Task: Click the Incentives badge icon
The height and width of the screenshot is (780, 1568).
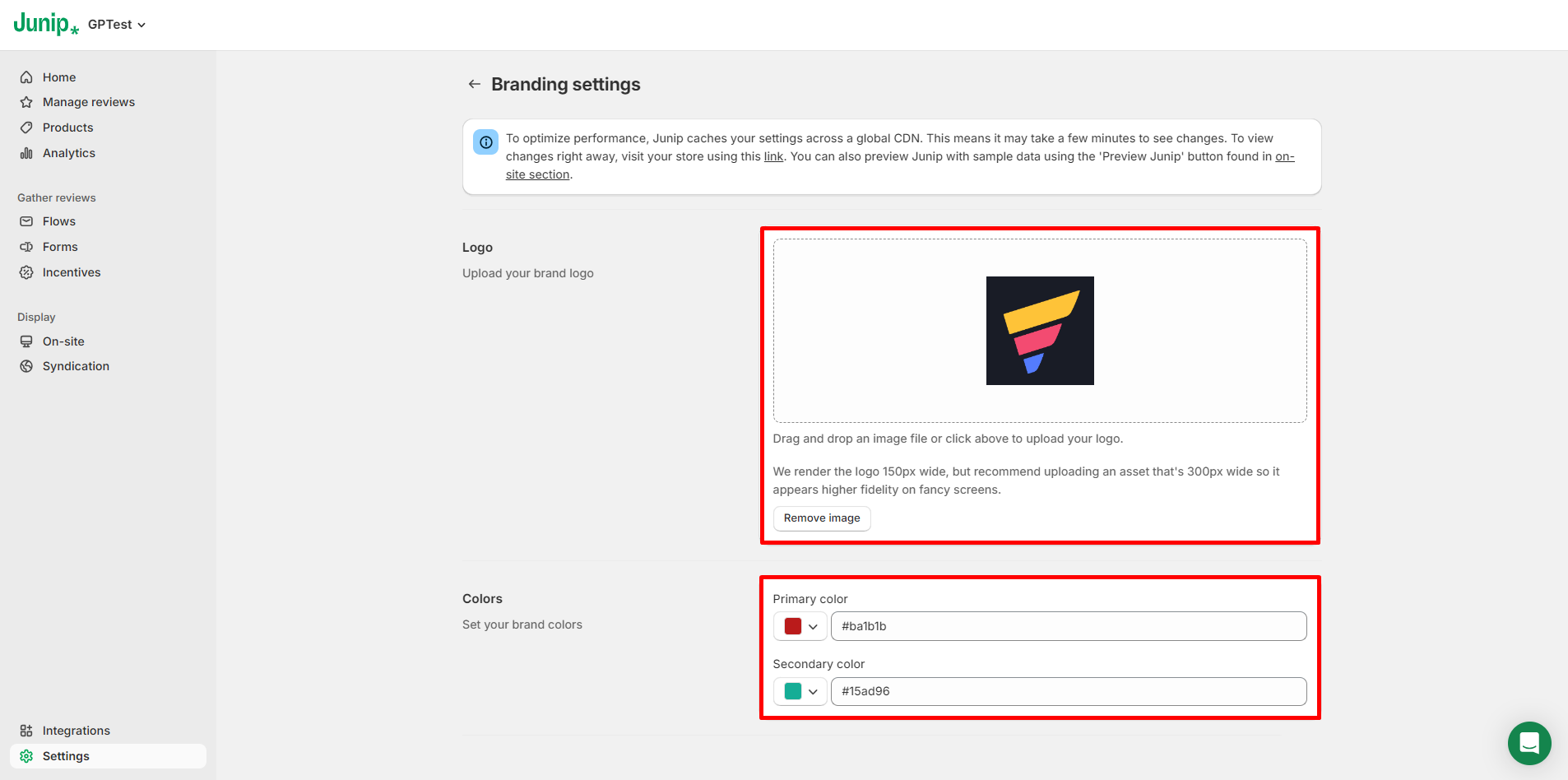Action: click(x=26, y=272)
